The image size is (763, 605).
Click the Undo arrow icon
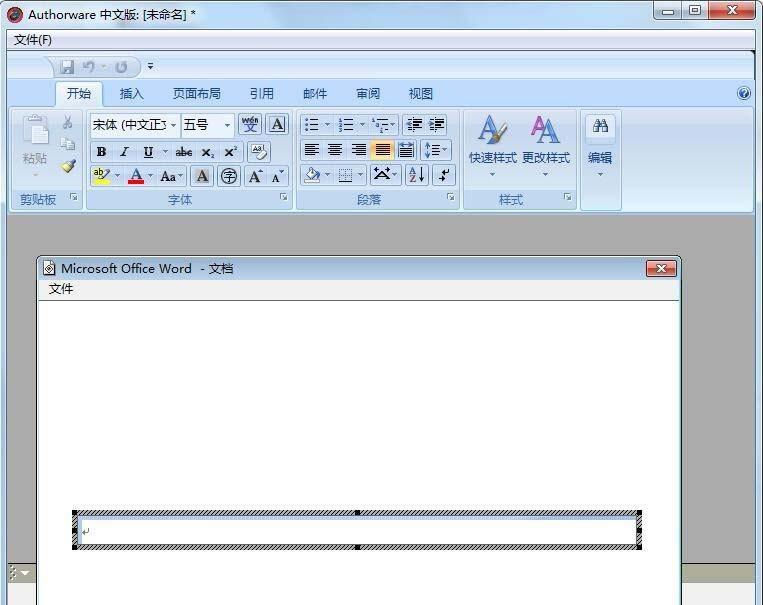pos(89,66)
